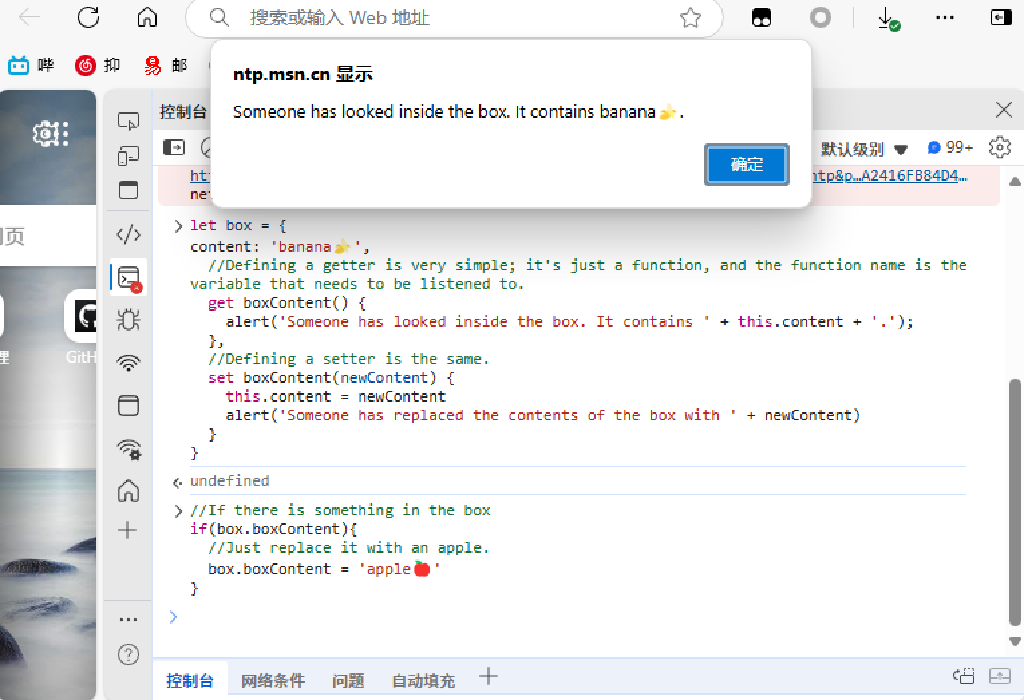Click the 'set boxContent(newContent) {' code line
1024x700 pixels.
click(331, 378)
